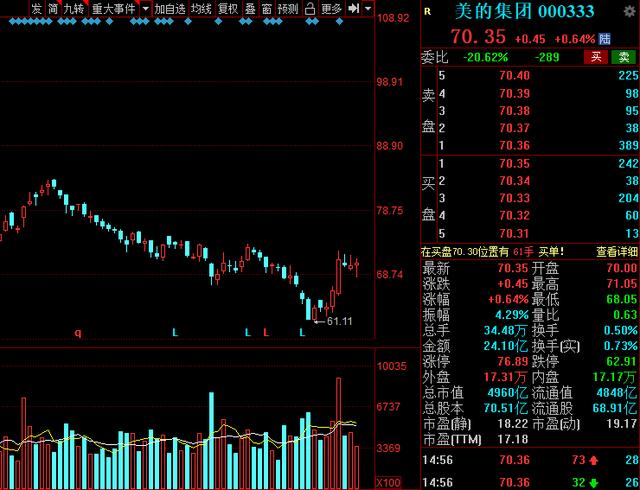The height and width of the screenshot is (490, 640).
Task: Click the 总手 value 34.48万
Action: click(506, 330)
